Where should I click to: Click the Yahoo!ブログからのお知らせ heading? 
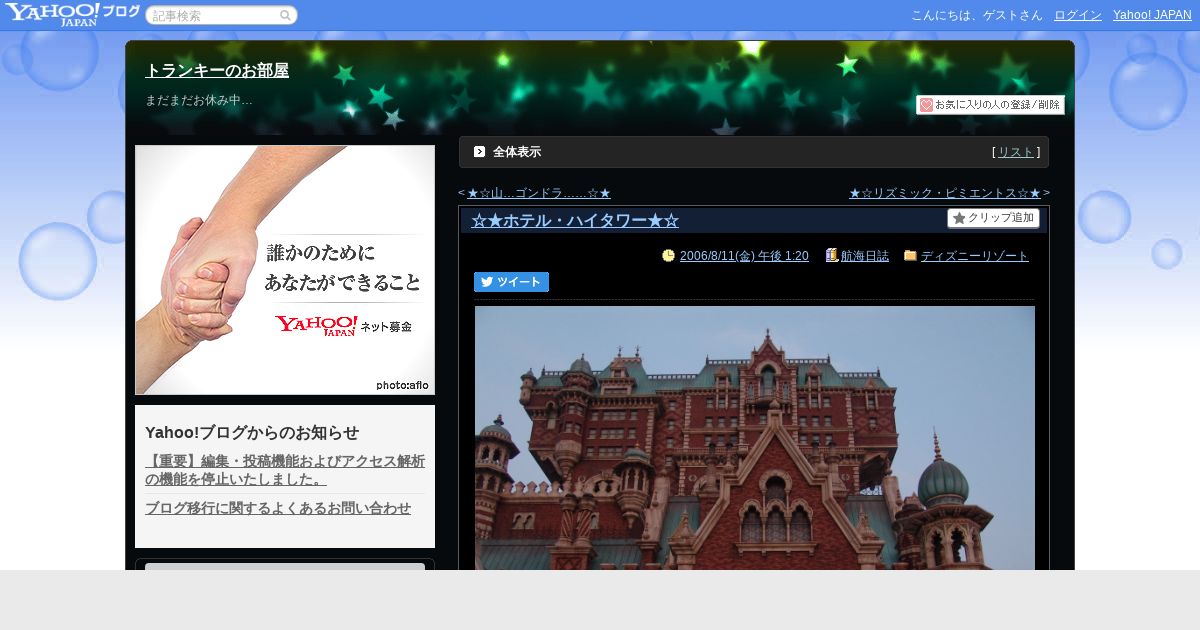(252, 432)
